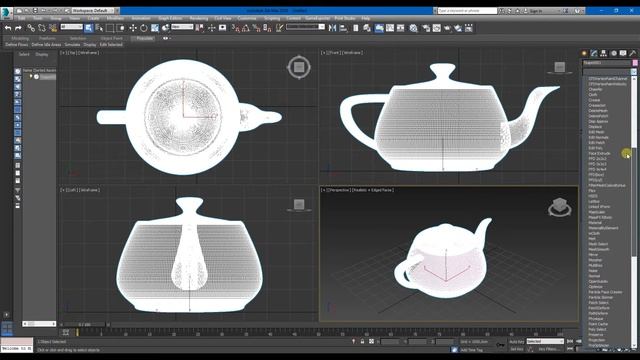Toggle the 3D Snaps button
The image size is (640, 360).
pos(236,28)
